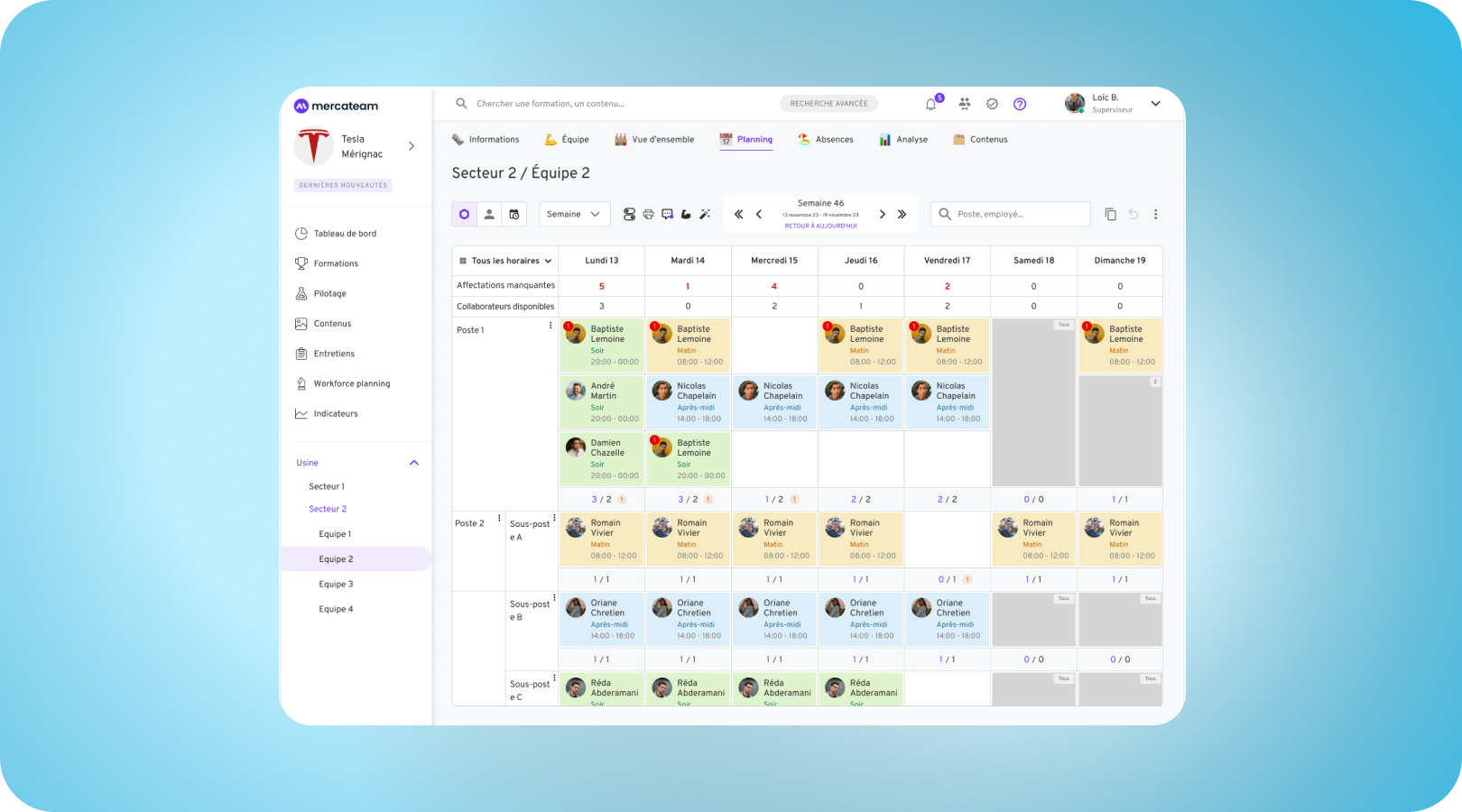This screenshot has height=812, width=1462.
Task: Select Equipe 3 in the sidebar tree
Action: pos(336,585)
